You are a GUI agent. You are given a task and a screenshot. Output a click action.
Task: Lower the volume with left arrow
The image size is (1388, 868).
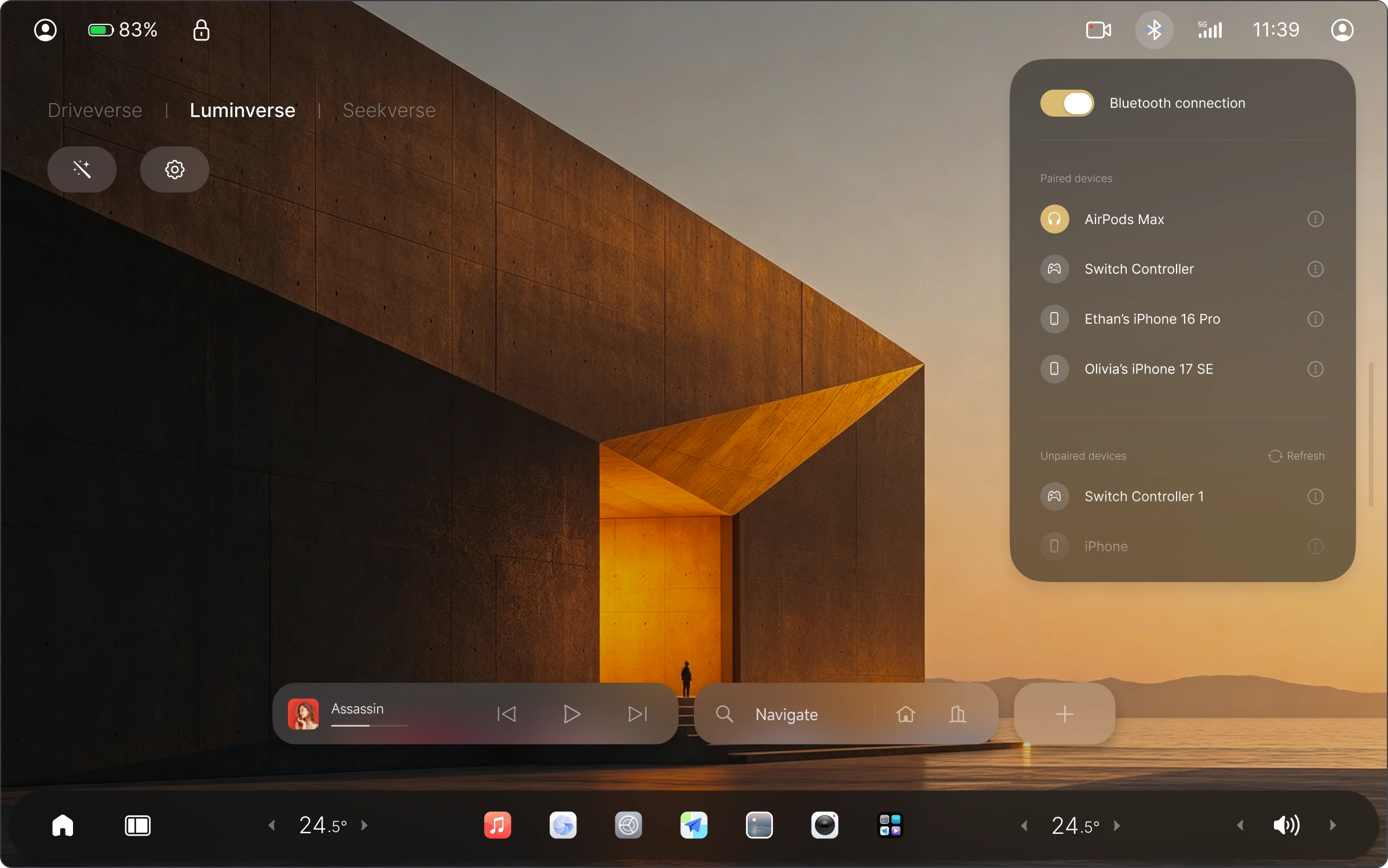tap(1240, 826)
